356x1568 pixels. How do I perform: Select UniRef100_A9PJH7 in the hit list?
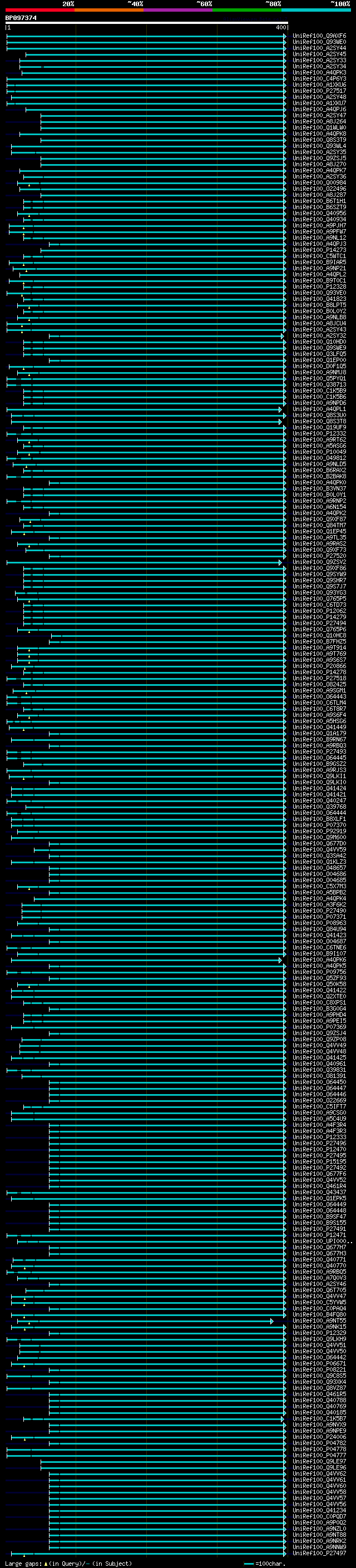tap(319, 225)
